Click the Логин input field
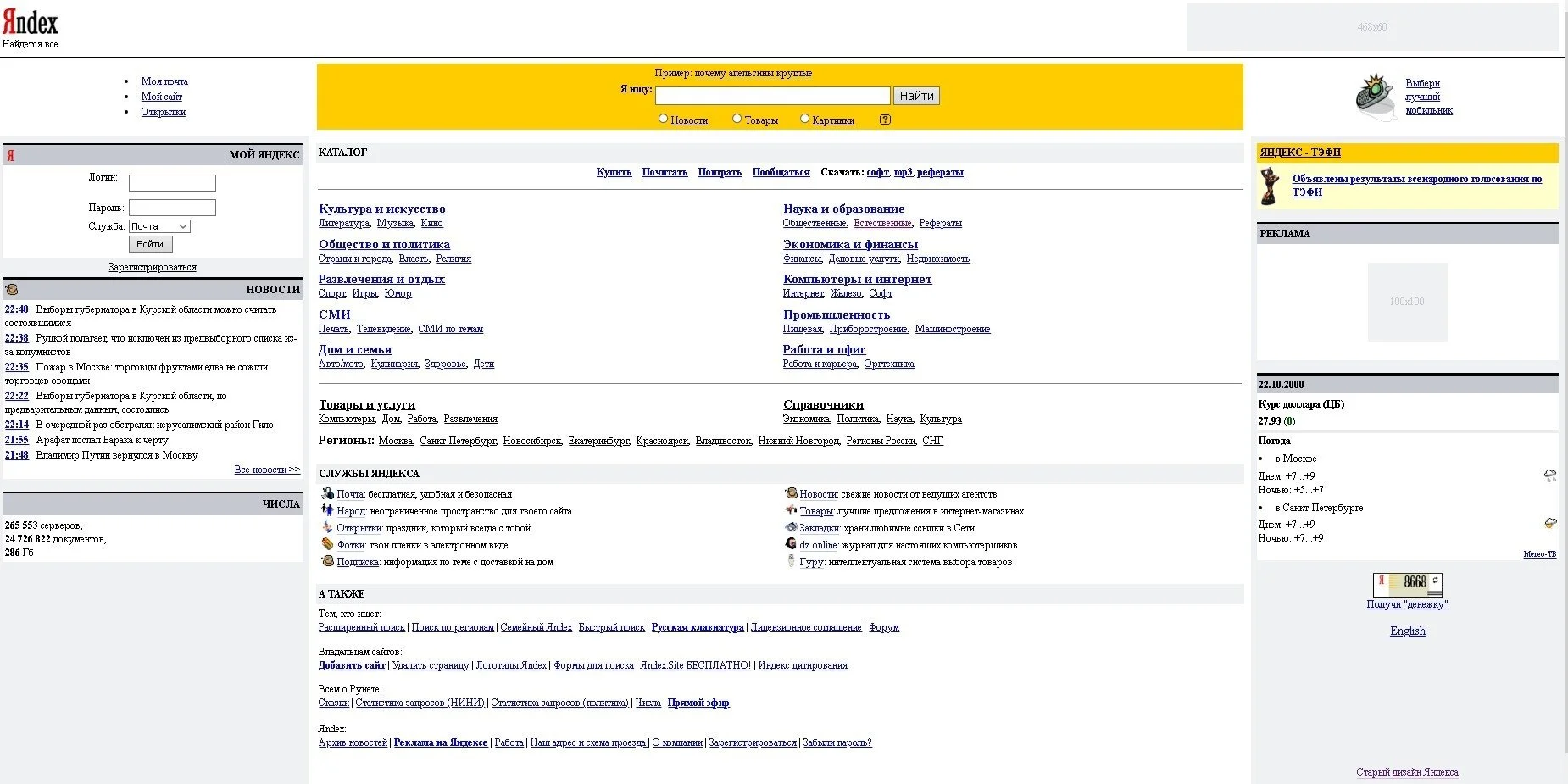 [172, 183]
